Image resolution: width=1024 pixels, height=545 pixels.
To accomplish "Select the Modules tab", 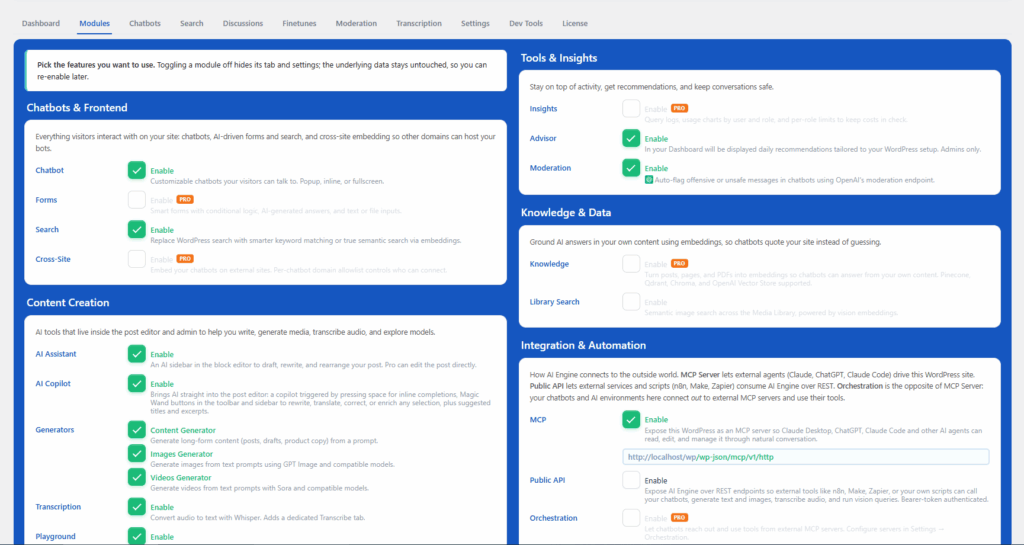I will [94, 23].
